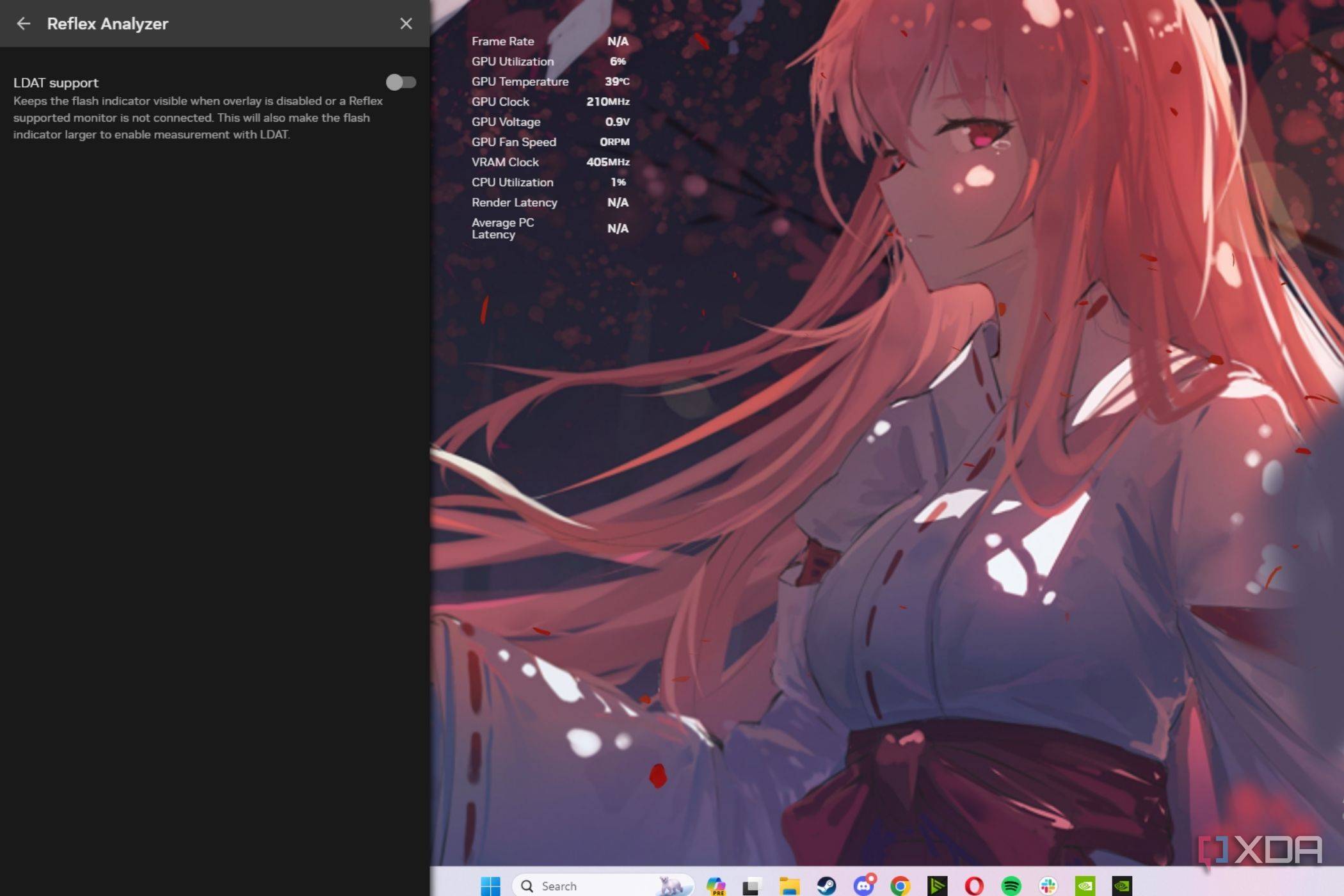
Task: Close the Reflex Analyzer panel
Action: tap(406, 24)
